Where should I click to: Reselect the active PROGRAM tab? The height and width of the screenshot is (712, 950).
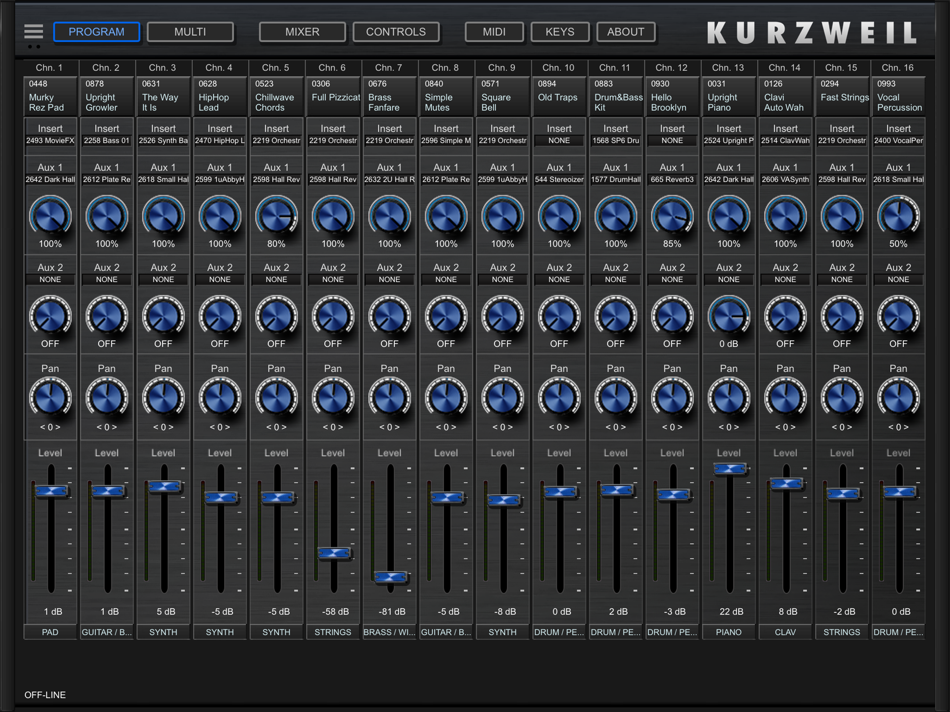(96, 31)
